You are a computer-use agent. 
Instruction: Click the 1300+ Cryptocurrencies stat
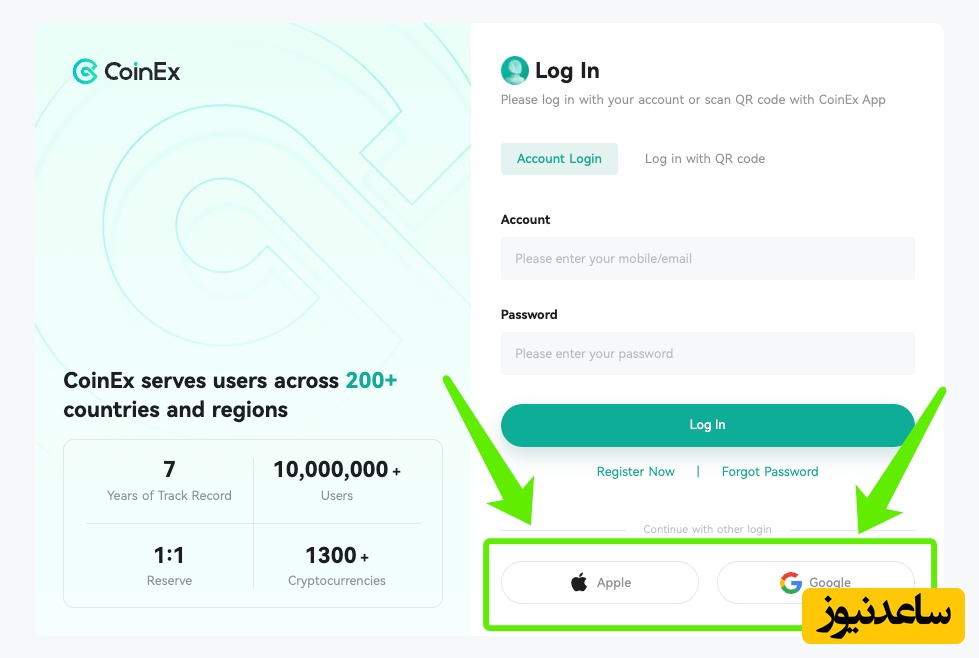click(336, 566)
